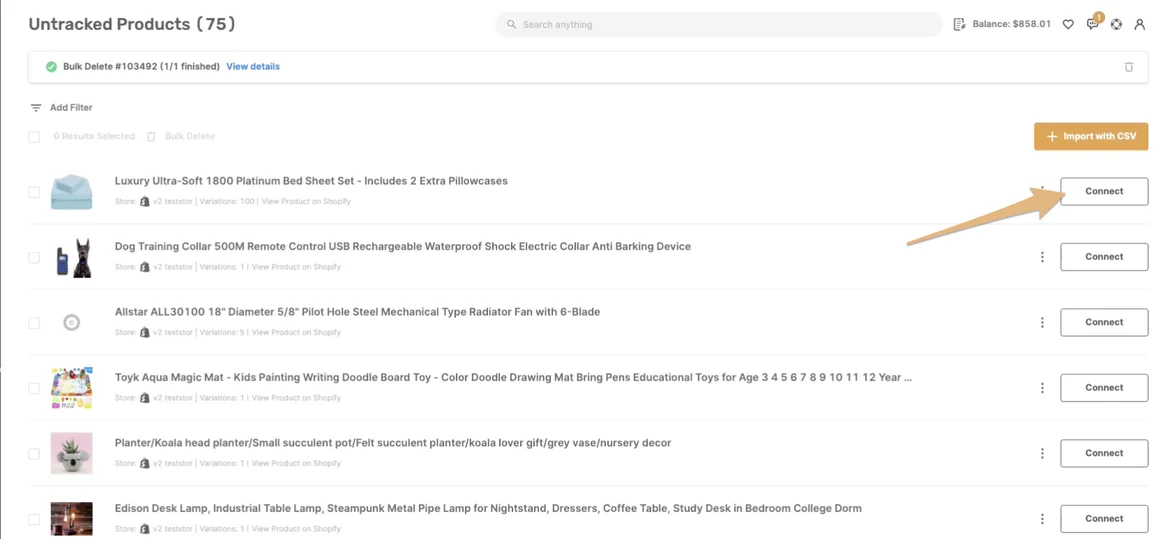Dismiss Bulk Delete notification with trash icon
The image size is (1168, 539).
pos(1129,67)
